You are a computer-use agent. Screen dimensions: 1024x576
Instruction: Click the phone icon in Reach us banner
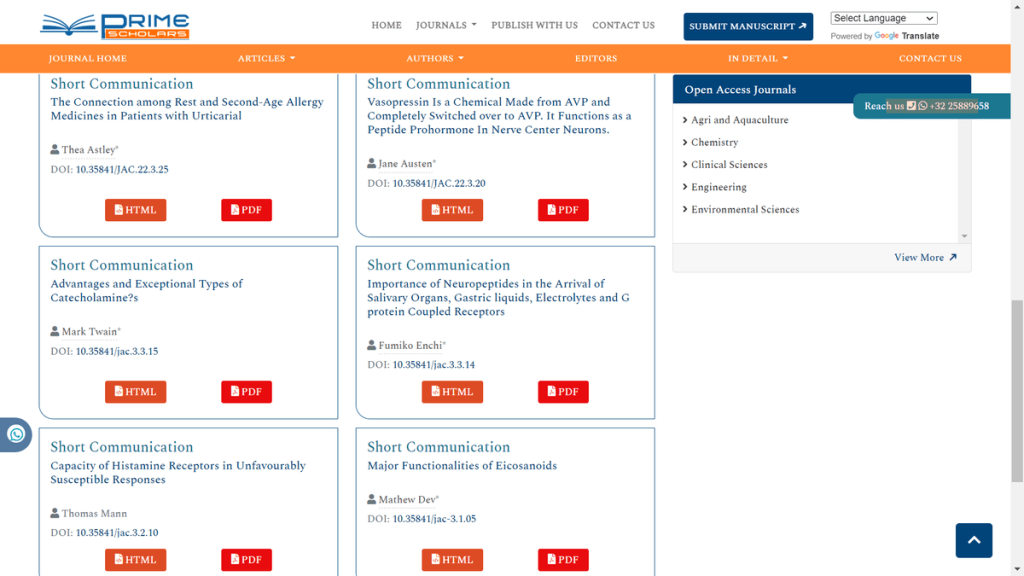coord(910,106)
